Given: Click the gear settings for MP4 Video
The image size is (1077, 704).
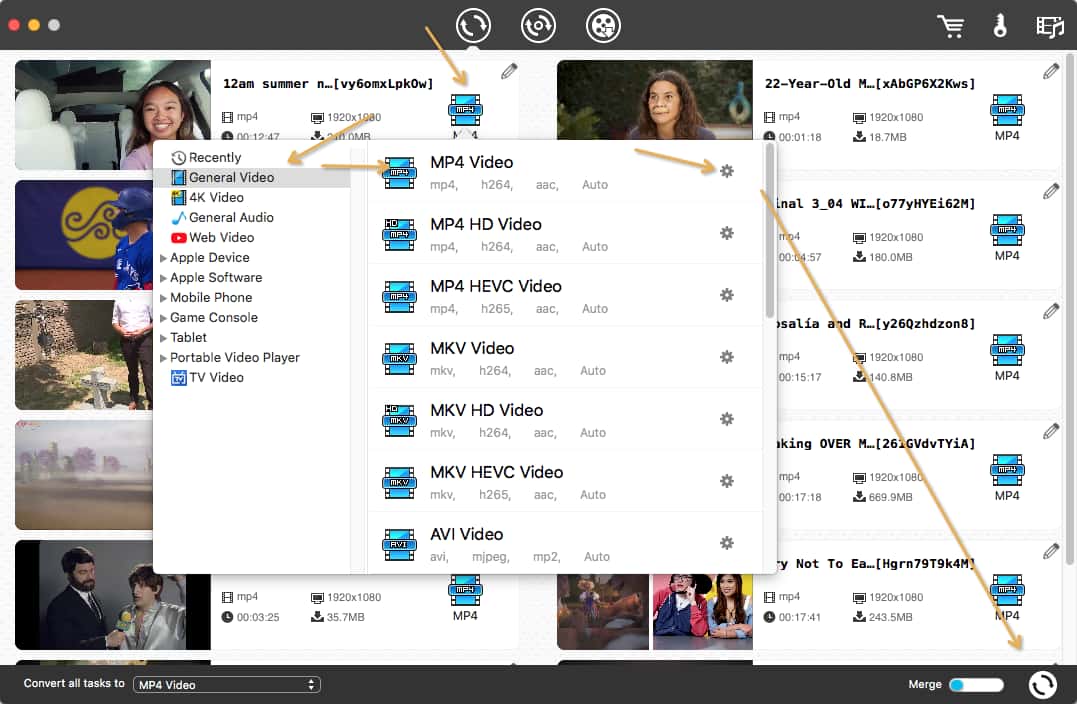Looking at the screenshot, I should tap(727, 171).
